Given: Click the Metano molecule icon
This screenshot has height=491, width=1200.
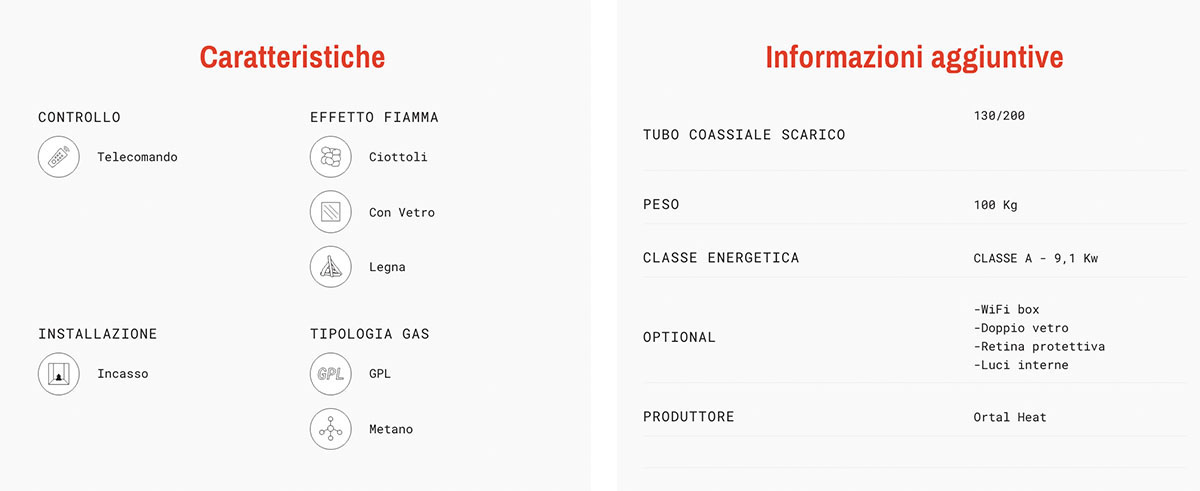Looking at the screenshot, I should [330, 429].
